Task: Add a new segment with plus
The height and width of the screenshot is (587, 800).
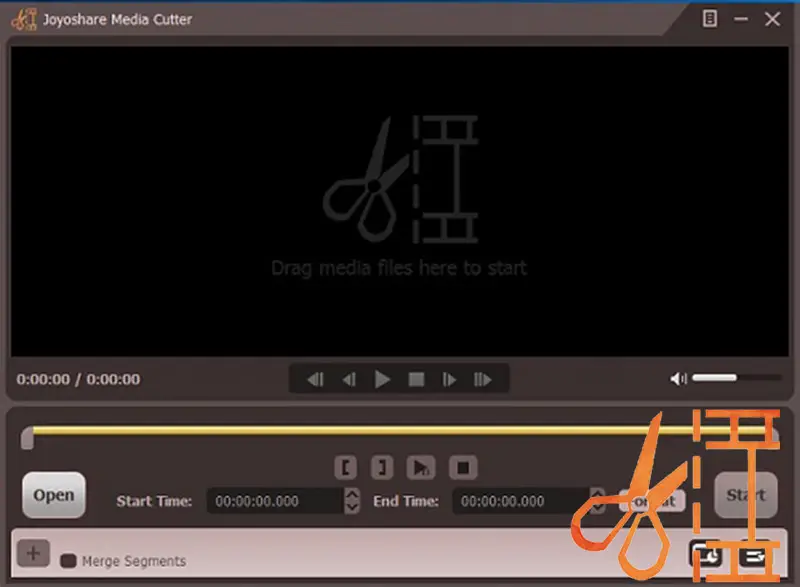Action: 33,553
